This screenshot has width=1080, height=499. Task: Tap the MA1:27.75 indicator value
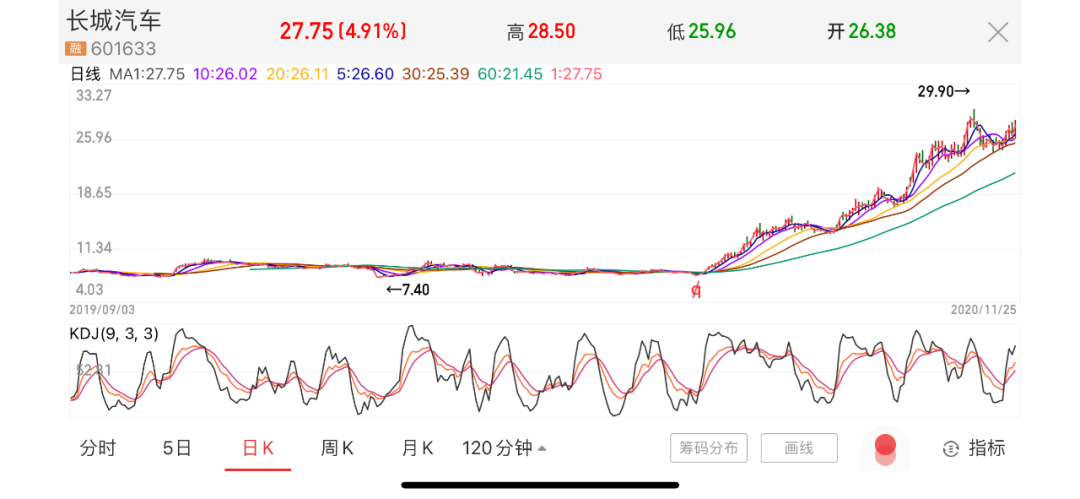(x=147, y=74)
